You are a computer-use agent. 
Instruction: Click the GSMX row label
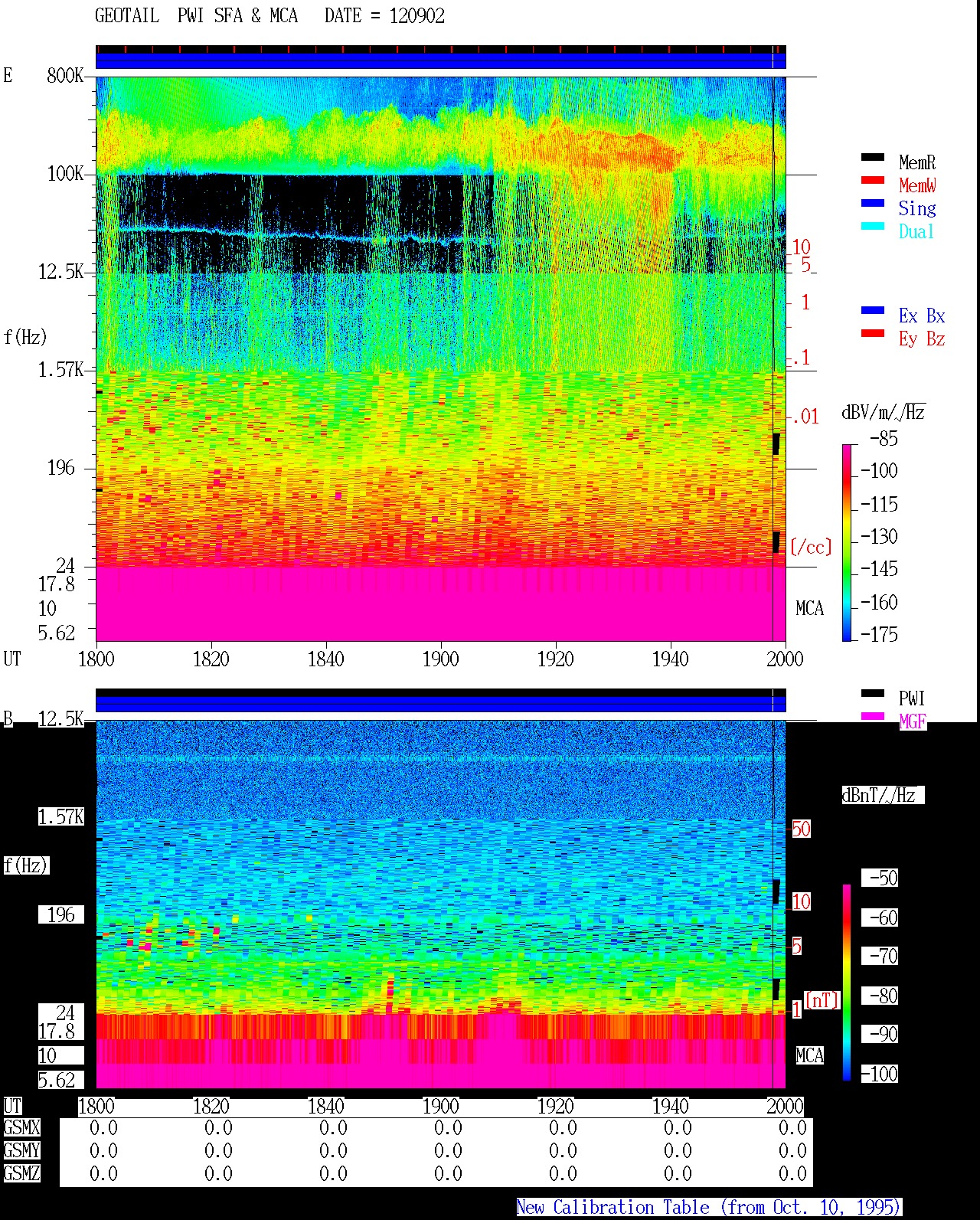pos(21,1128)
